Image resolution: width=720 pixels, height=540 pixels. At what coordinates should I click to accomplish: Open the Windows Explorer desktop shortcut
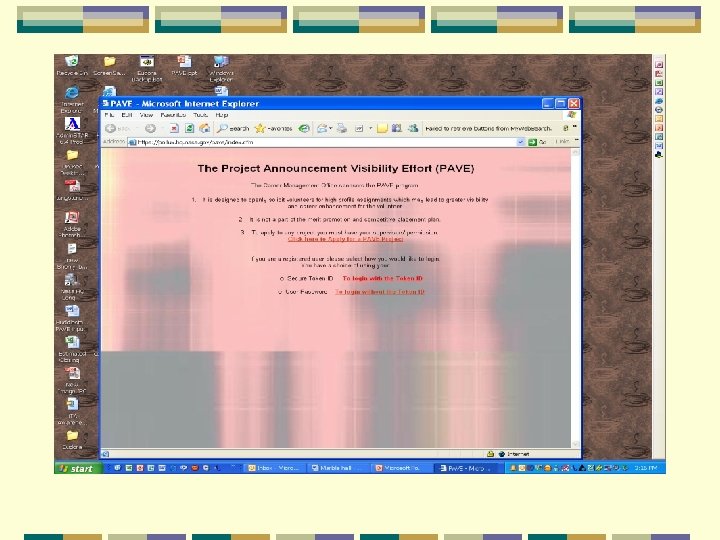pyautogui.click(x=221, y=69)
